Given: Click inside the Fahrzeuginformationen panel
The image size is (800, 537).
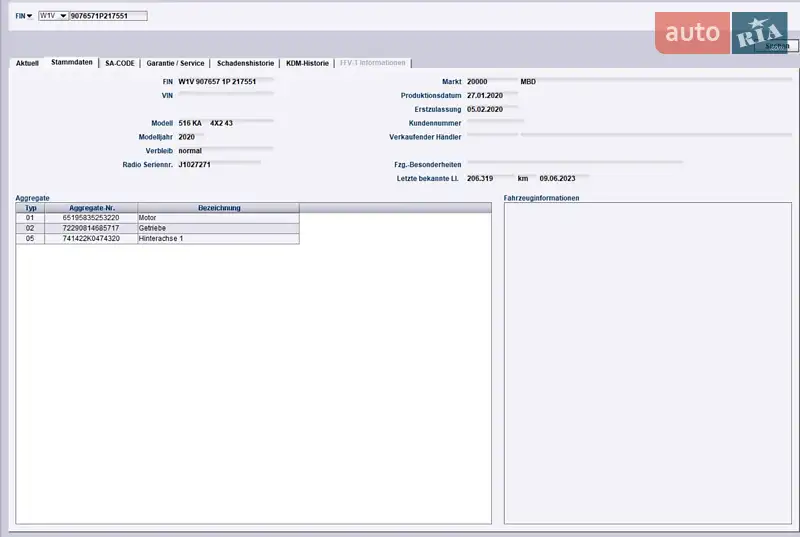Looking at the screenshot, I should pos(646,362).
